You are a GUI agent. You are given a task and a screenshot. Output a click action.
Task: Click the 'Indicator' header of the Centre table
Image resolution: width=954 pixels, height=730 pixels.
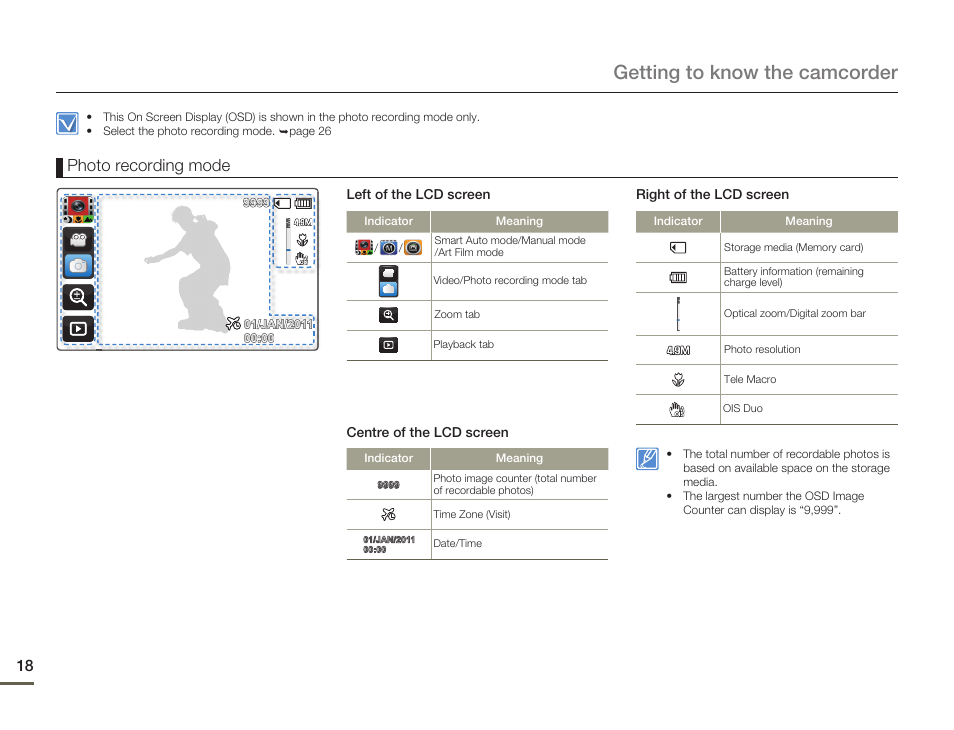(388, 458)
